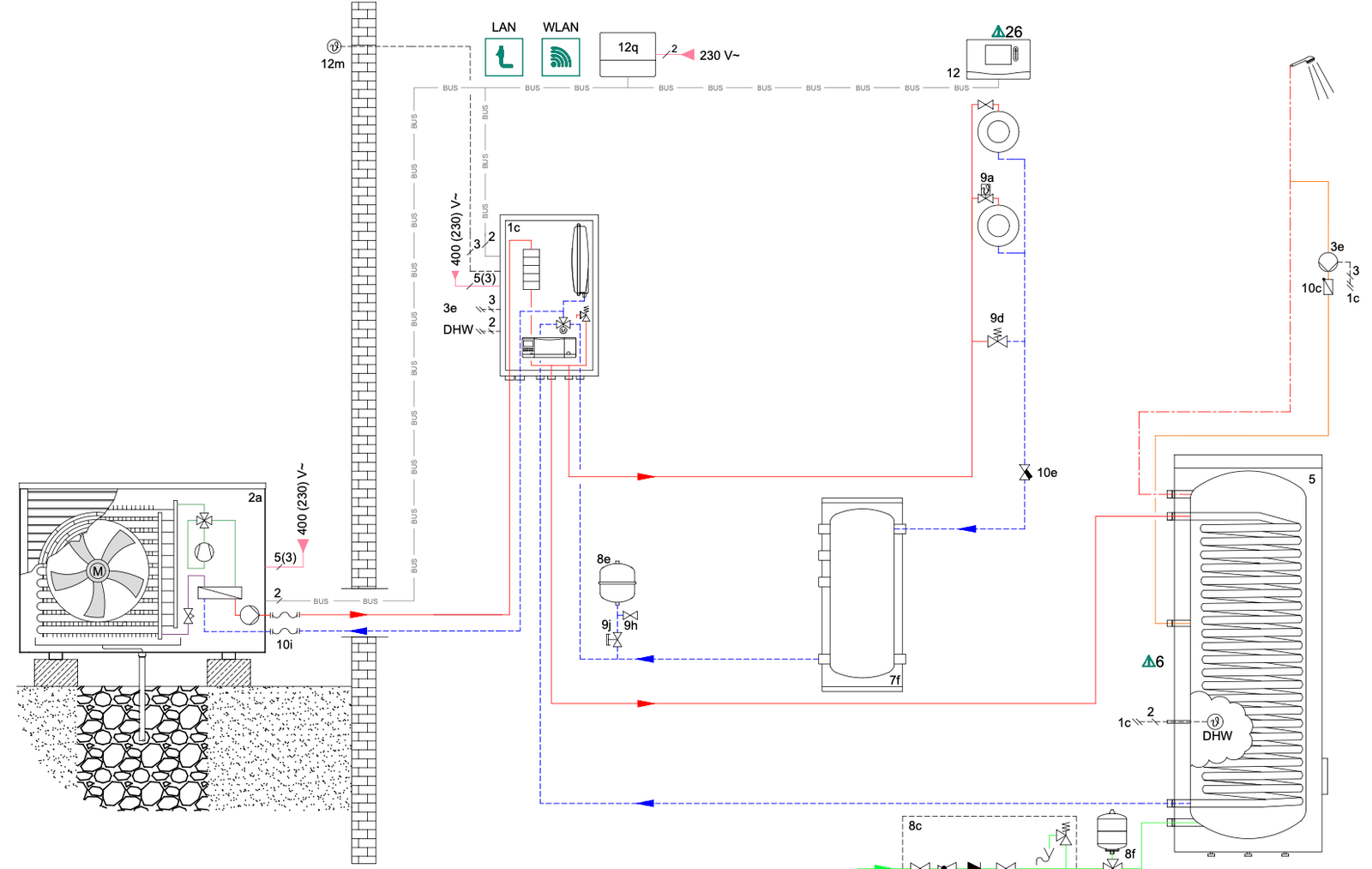This screenshot has width=1372, height=869.
Task: Select the 9j valve symbol
Action: (614, 640)
